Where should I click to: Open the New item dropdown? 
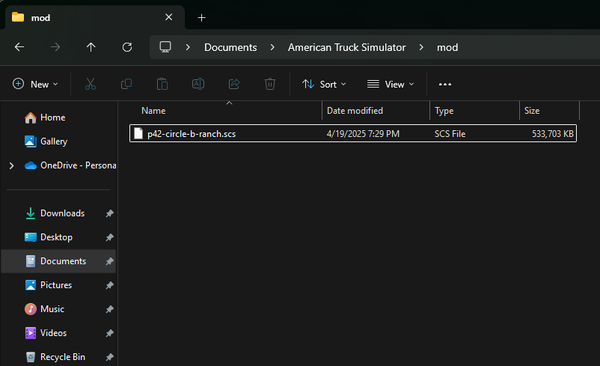click(x=35, y=84)
